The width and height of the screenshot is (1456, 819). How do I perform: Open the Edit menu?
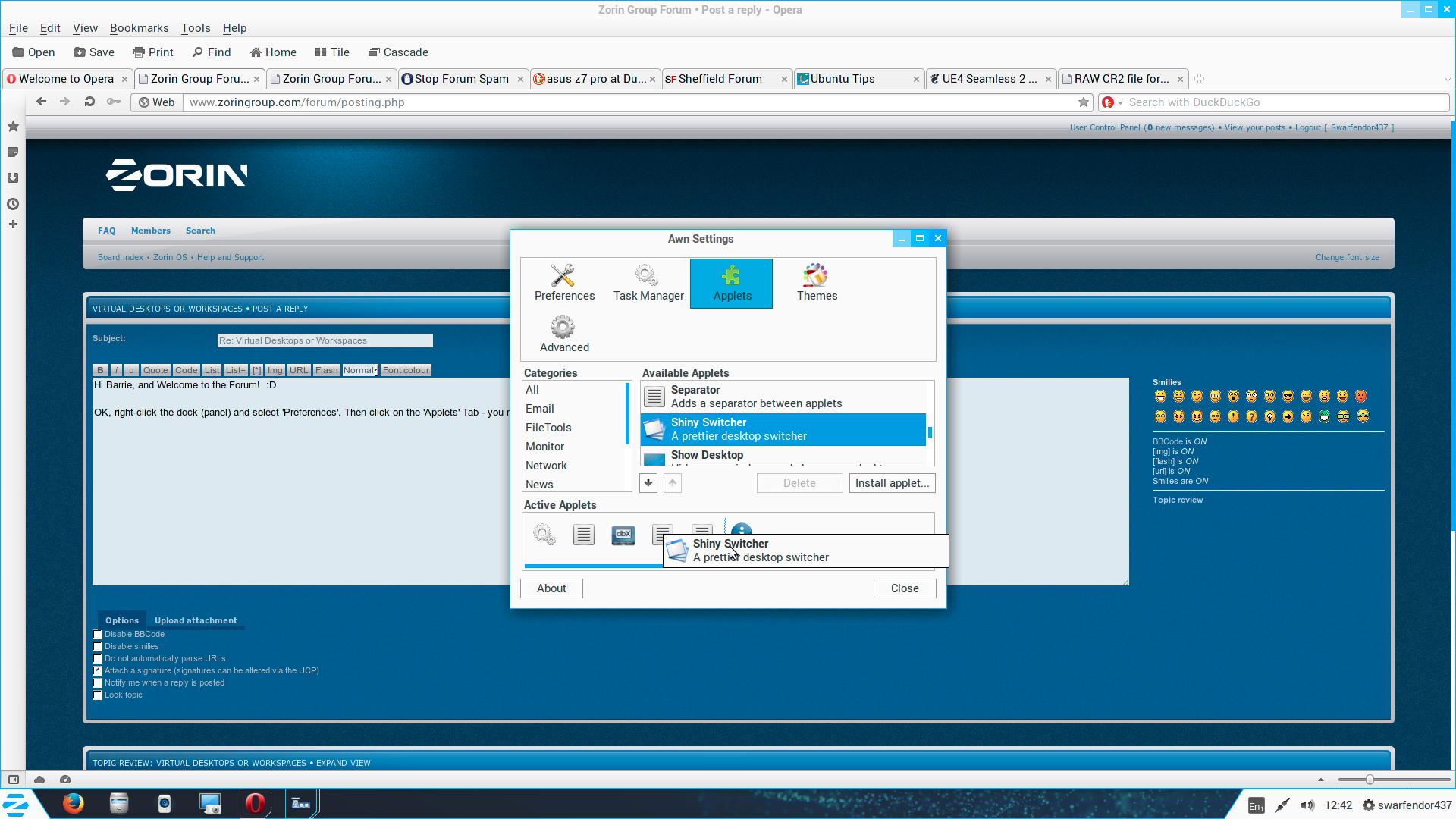(x=50, y=28)
